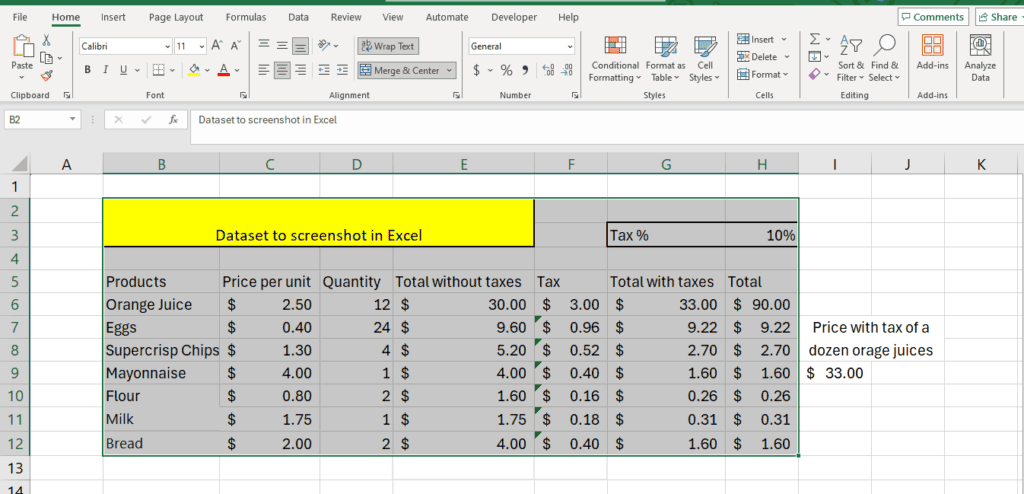Open the Add-ins icon
Image resolution: width=1024 pixels, height=494 pixels.
point(932,46)
